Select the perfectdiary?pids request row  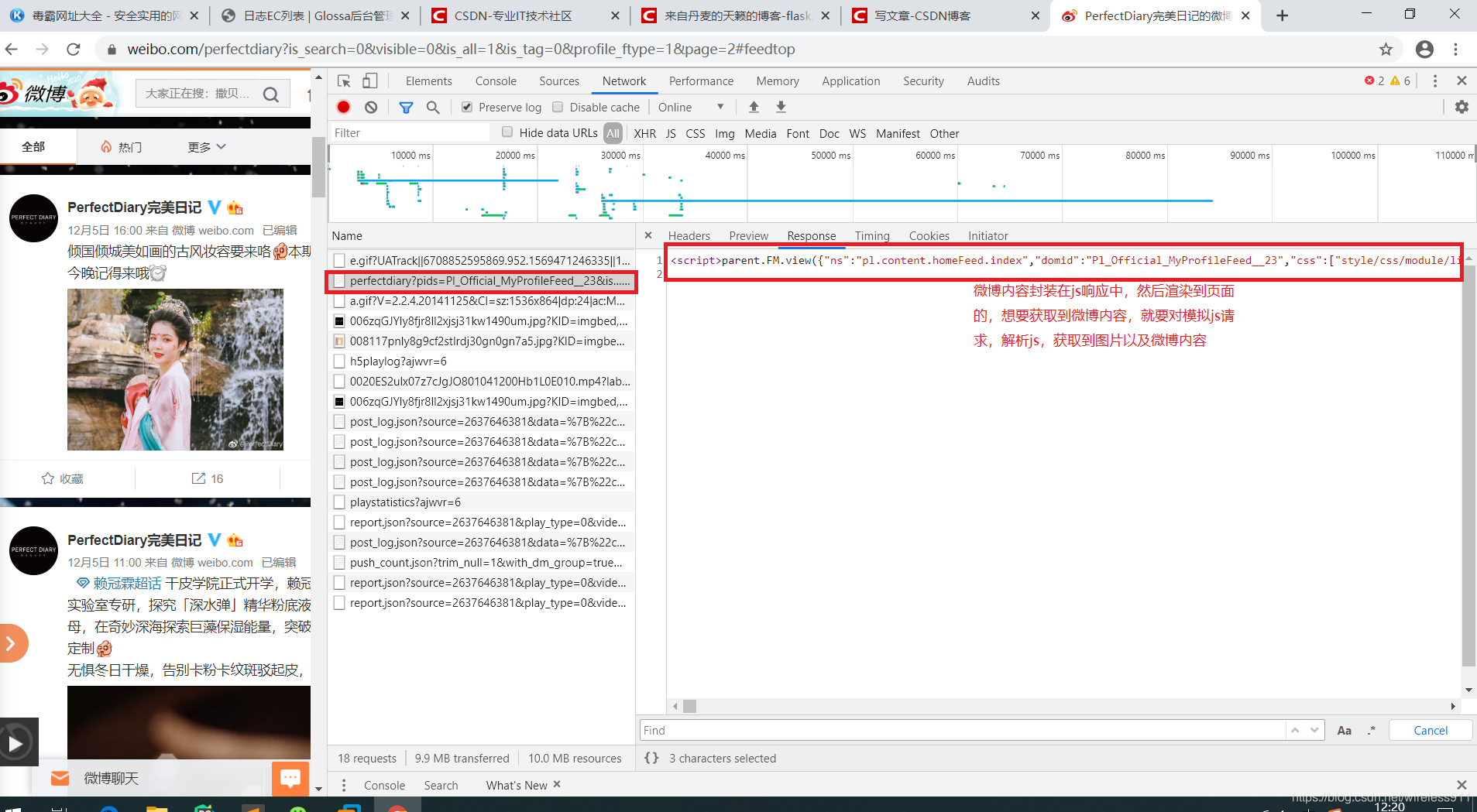[x=481, y=281]
